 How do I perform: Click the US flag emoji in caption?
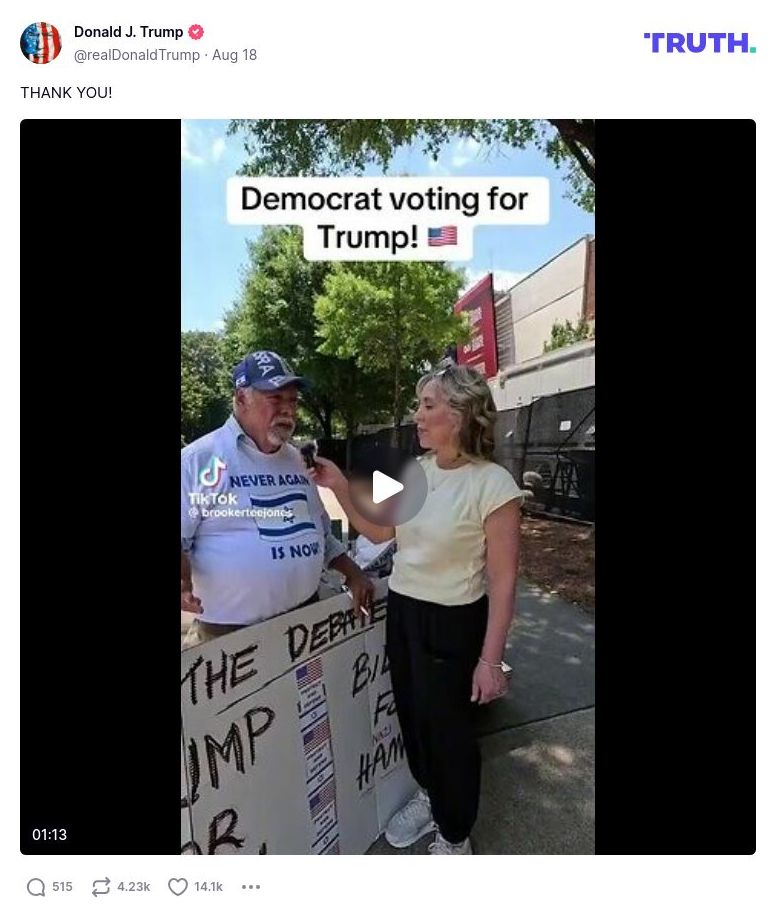[x=443, y=237]
